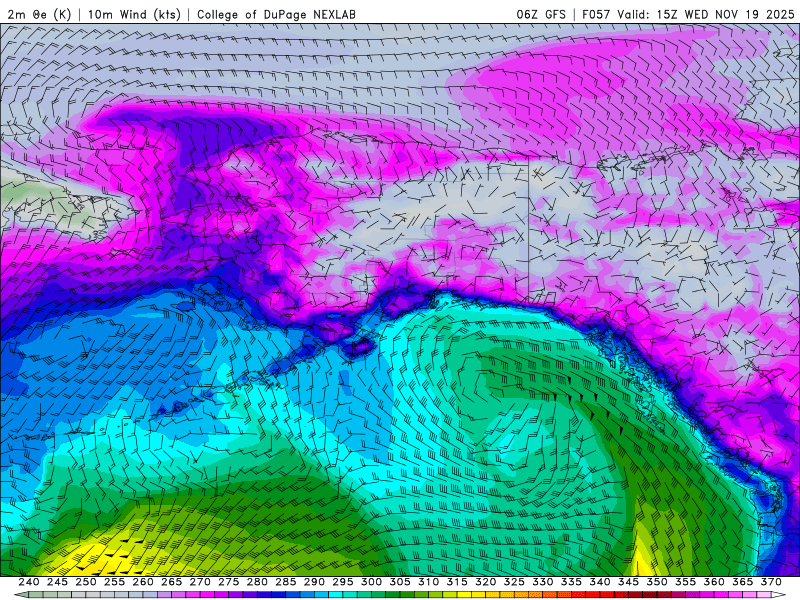800x600 pixels.
Task: Click the 290 label on the color scale
Action: [314, 582]
